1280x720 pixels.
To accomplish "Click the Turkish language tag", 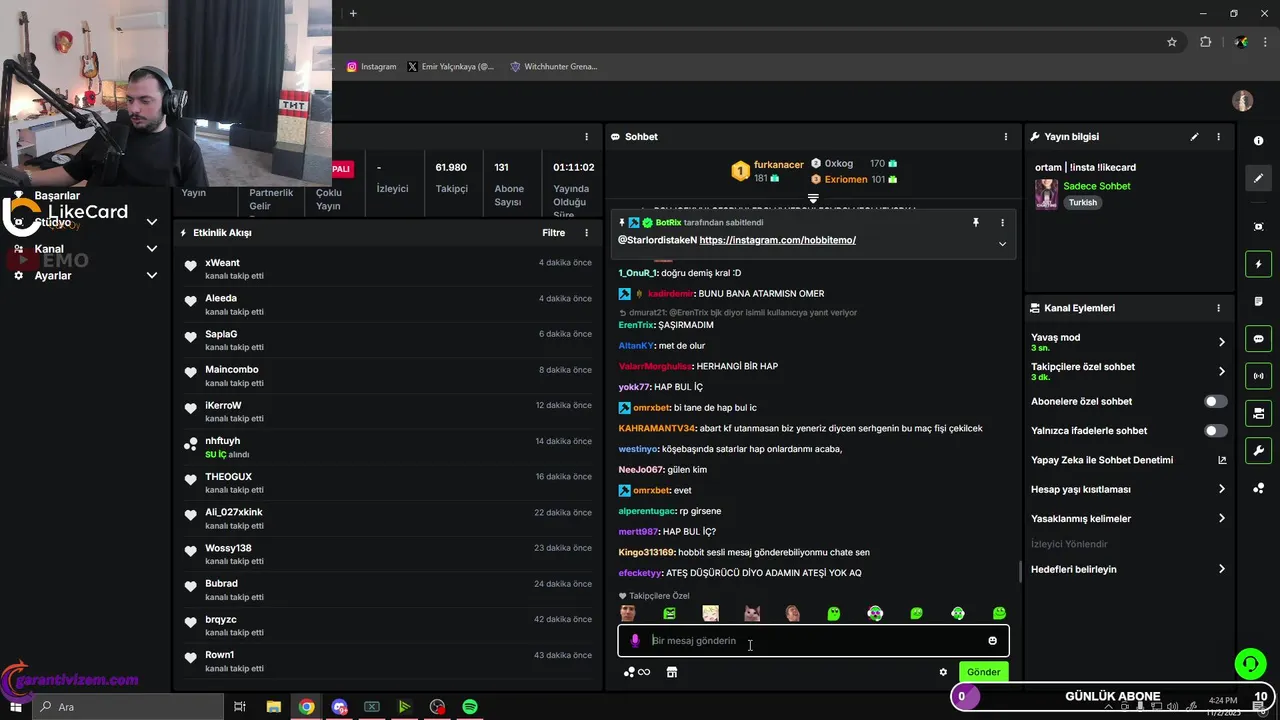I will tap(1083, 203).
